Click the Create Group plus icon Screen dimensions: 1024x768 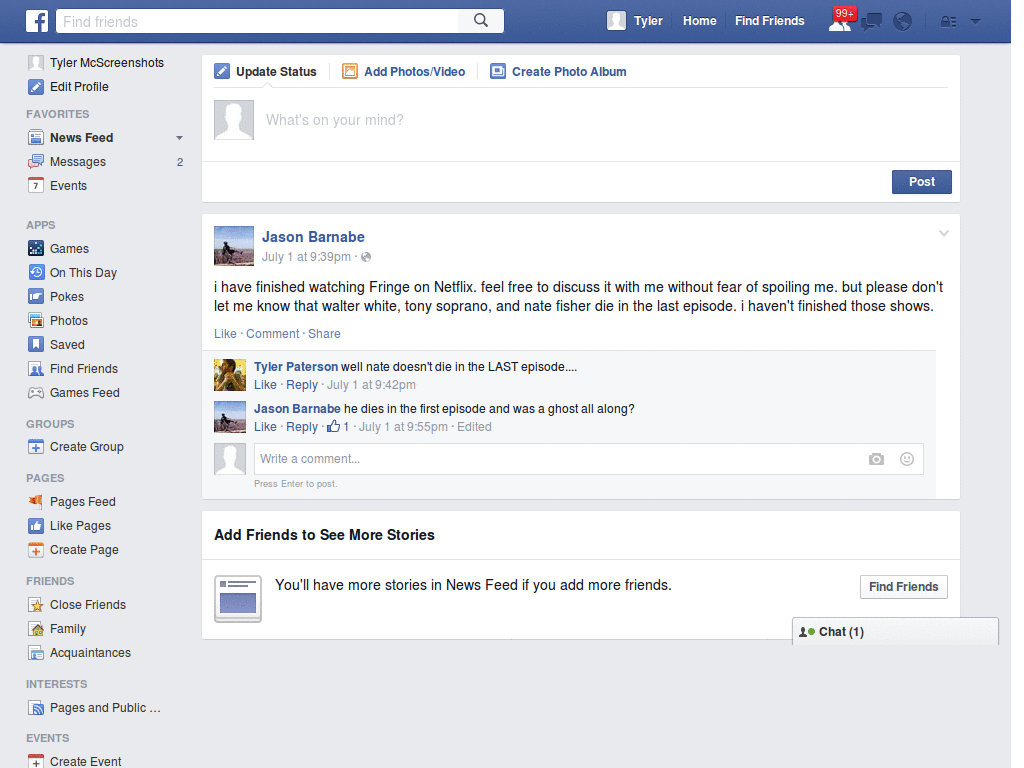pyautogui.click(x=36, y=447)
